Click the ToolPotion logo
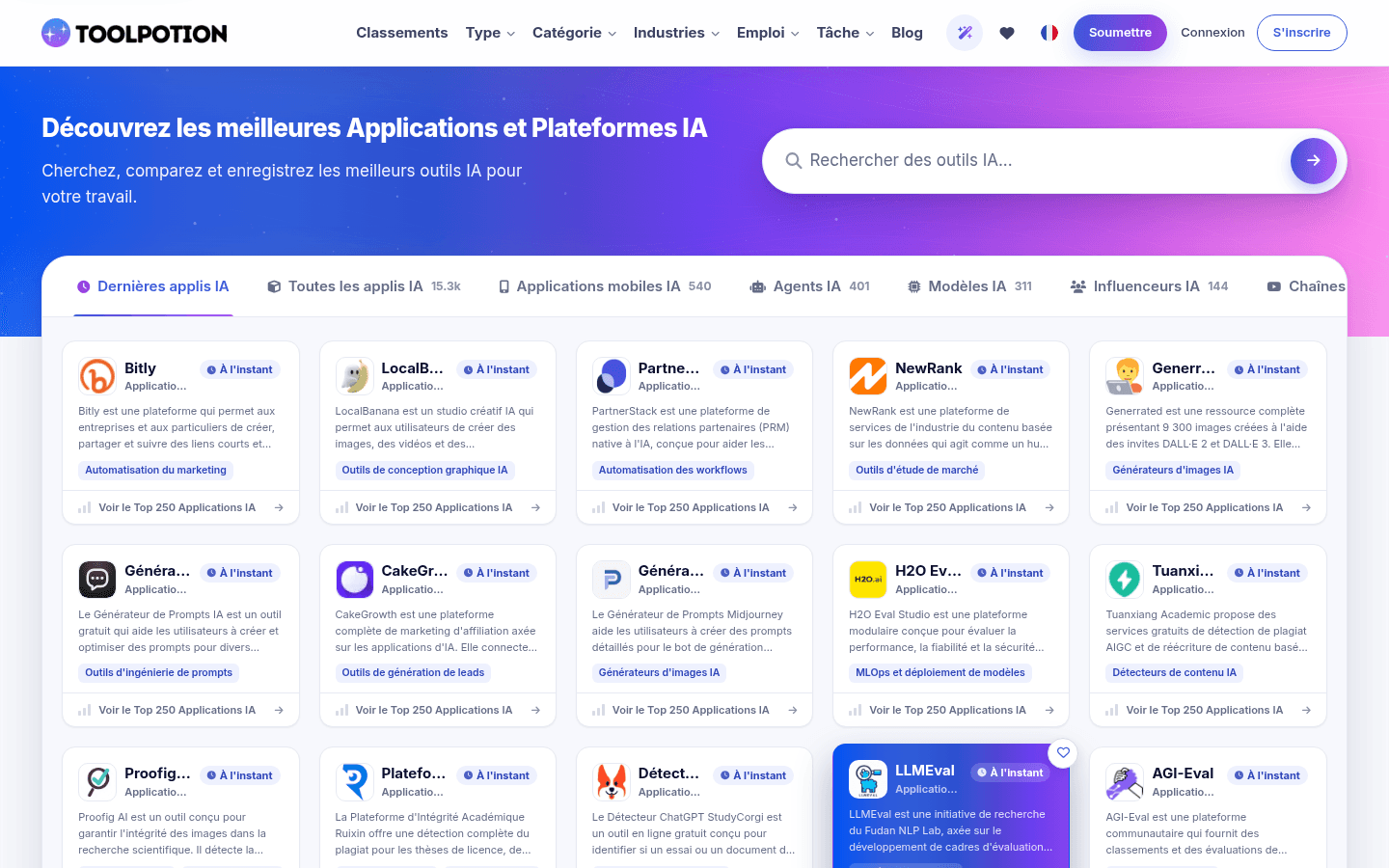 pos(134,33)
